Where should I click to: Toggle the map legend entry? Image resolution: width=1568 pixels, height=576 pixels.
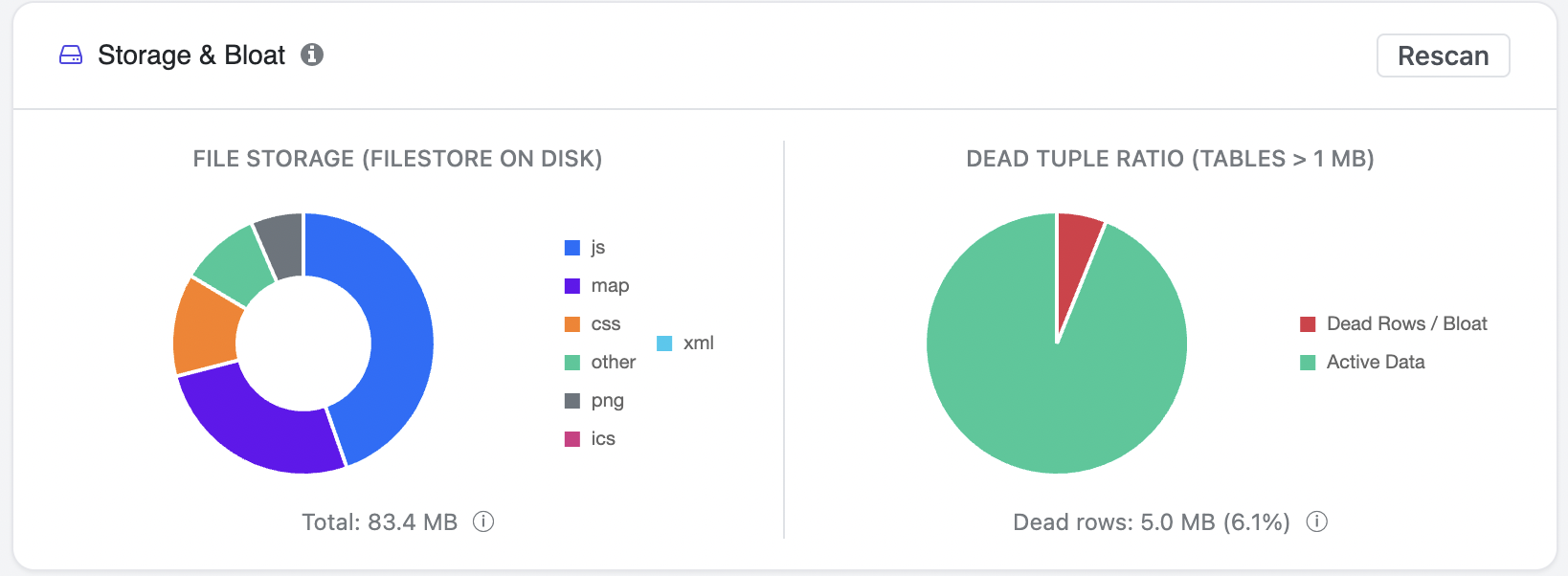pyautogui.click(x=596, y=285)
